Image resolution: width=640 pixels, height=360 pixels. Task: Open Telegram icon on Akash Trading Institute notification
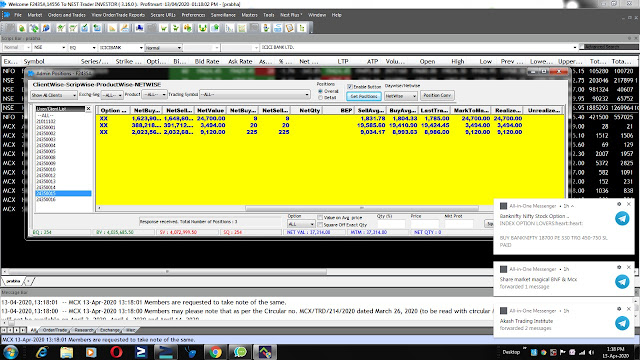tap(622, 323)
